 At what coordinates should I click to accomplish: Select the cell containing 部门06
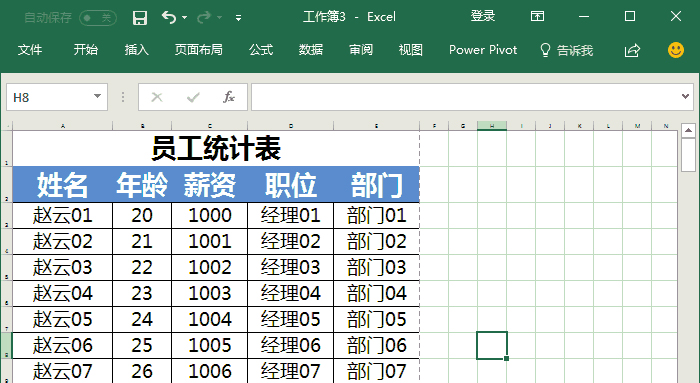coord(377,346)
